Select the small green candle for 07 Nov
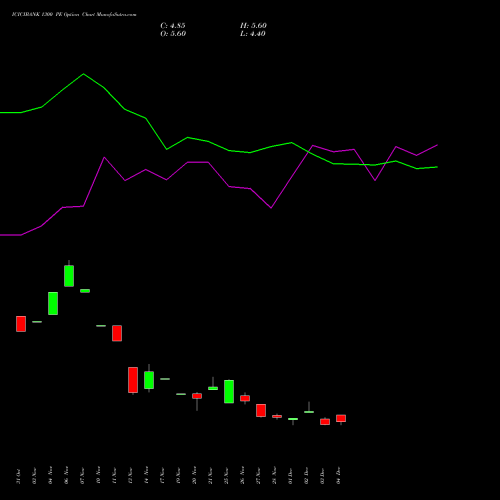The width and height of the screenshot is (500, 500). [85, 291]
